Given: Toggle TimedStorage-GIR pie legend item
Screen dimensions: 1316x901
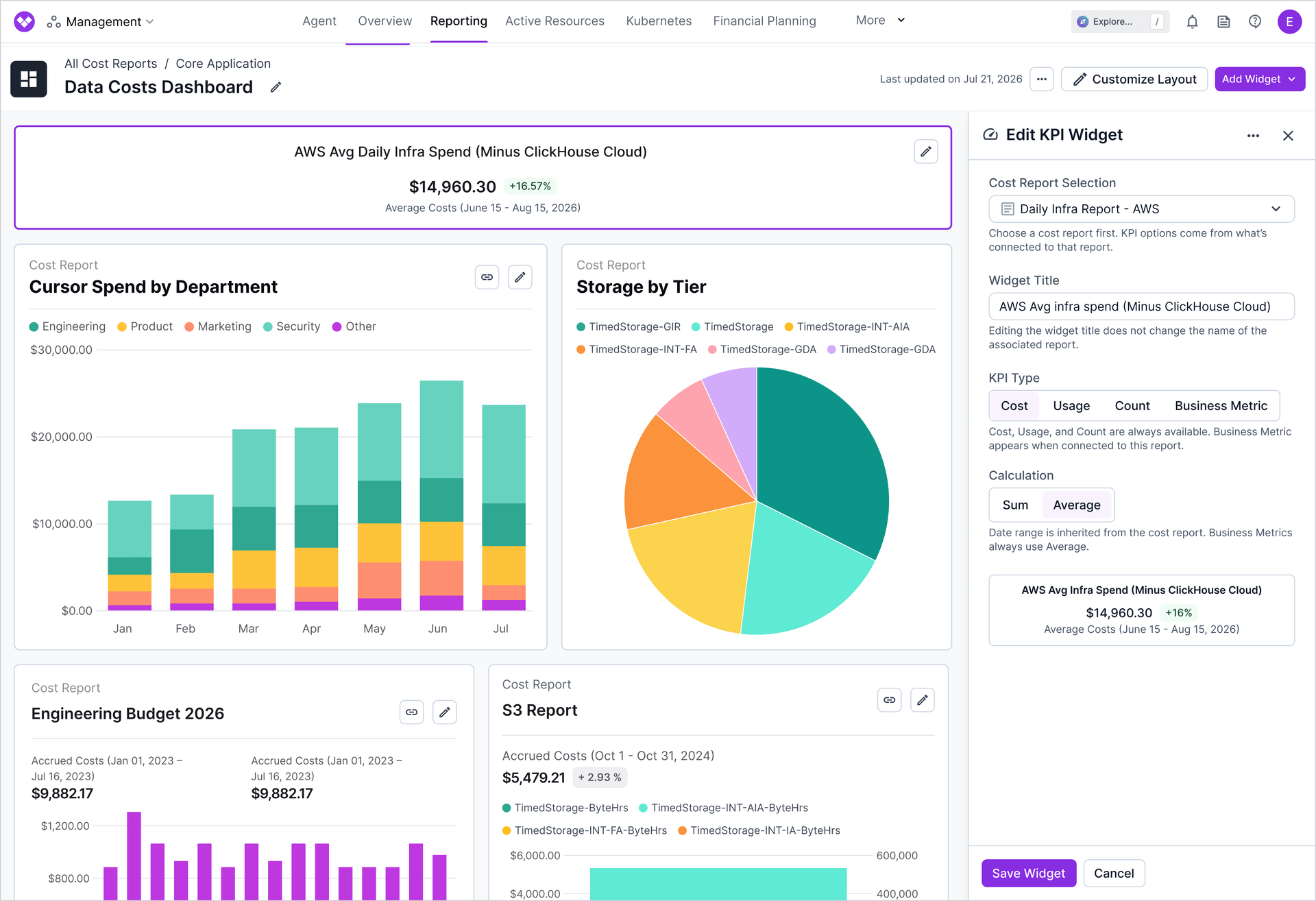Looking at the screenshot, I should (x=629, y=327).
